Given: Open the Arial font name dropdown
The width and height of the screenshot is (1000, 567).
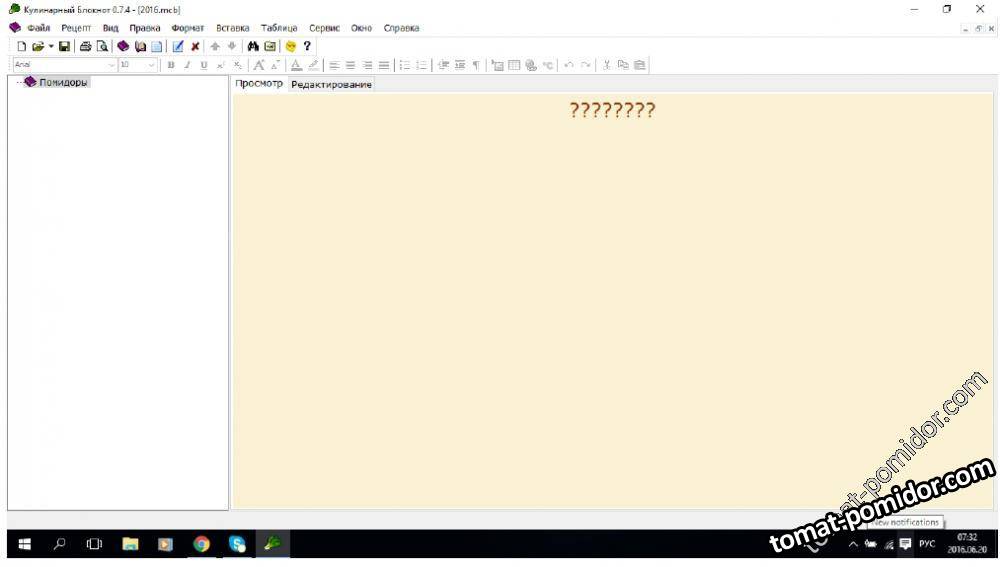Looking at the screenshot, I should [111, 65].
